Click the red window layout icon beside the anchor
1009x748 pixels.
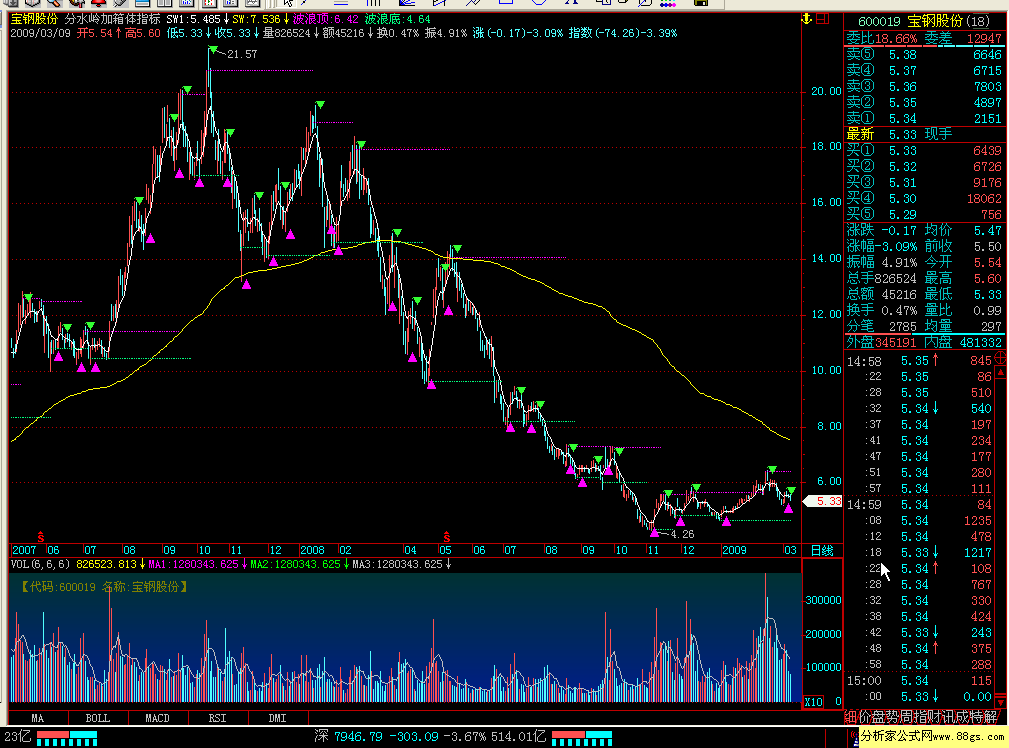822,19
